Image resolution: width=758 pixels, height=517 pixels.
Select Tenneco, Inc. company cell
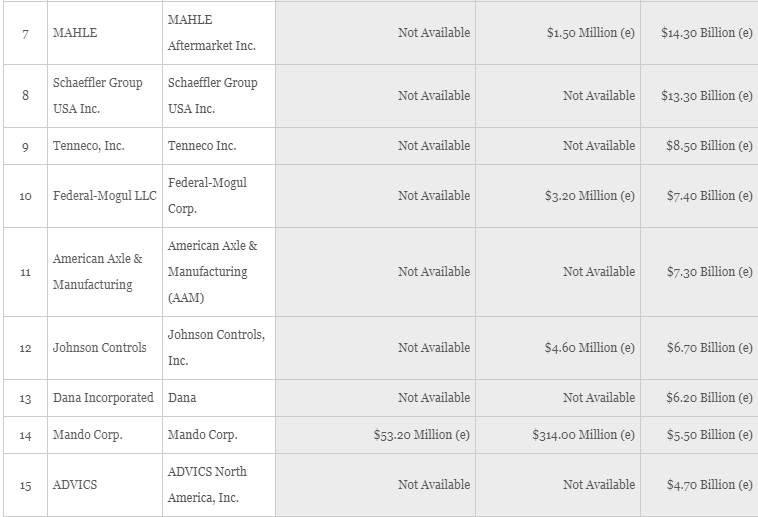coord(105,146)
